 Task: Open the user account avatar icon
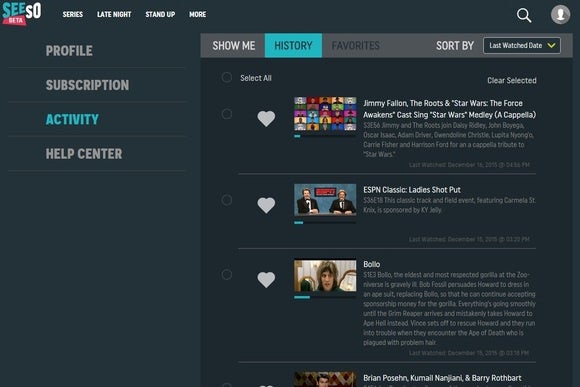click(560, 14)
